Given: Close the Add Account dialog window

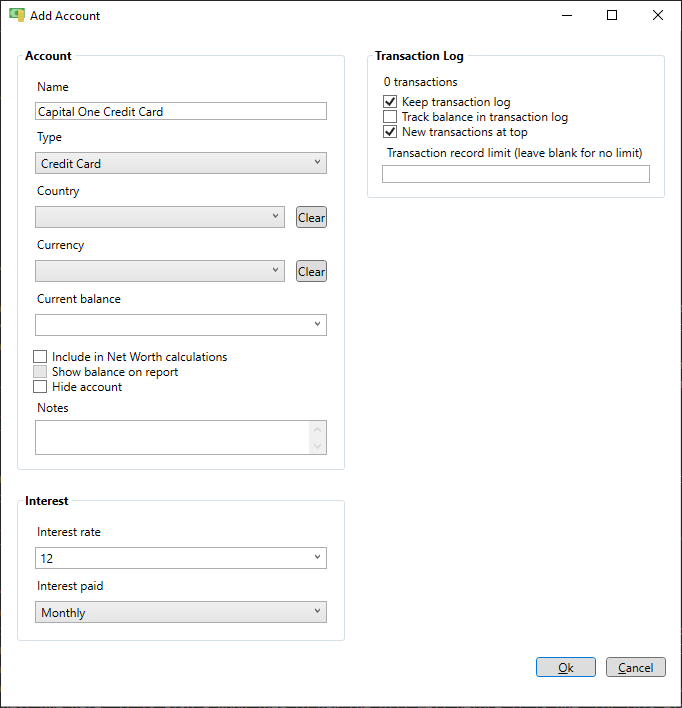Looking at the screenshot, I should (658, 15).
